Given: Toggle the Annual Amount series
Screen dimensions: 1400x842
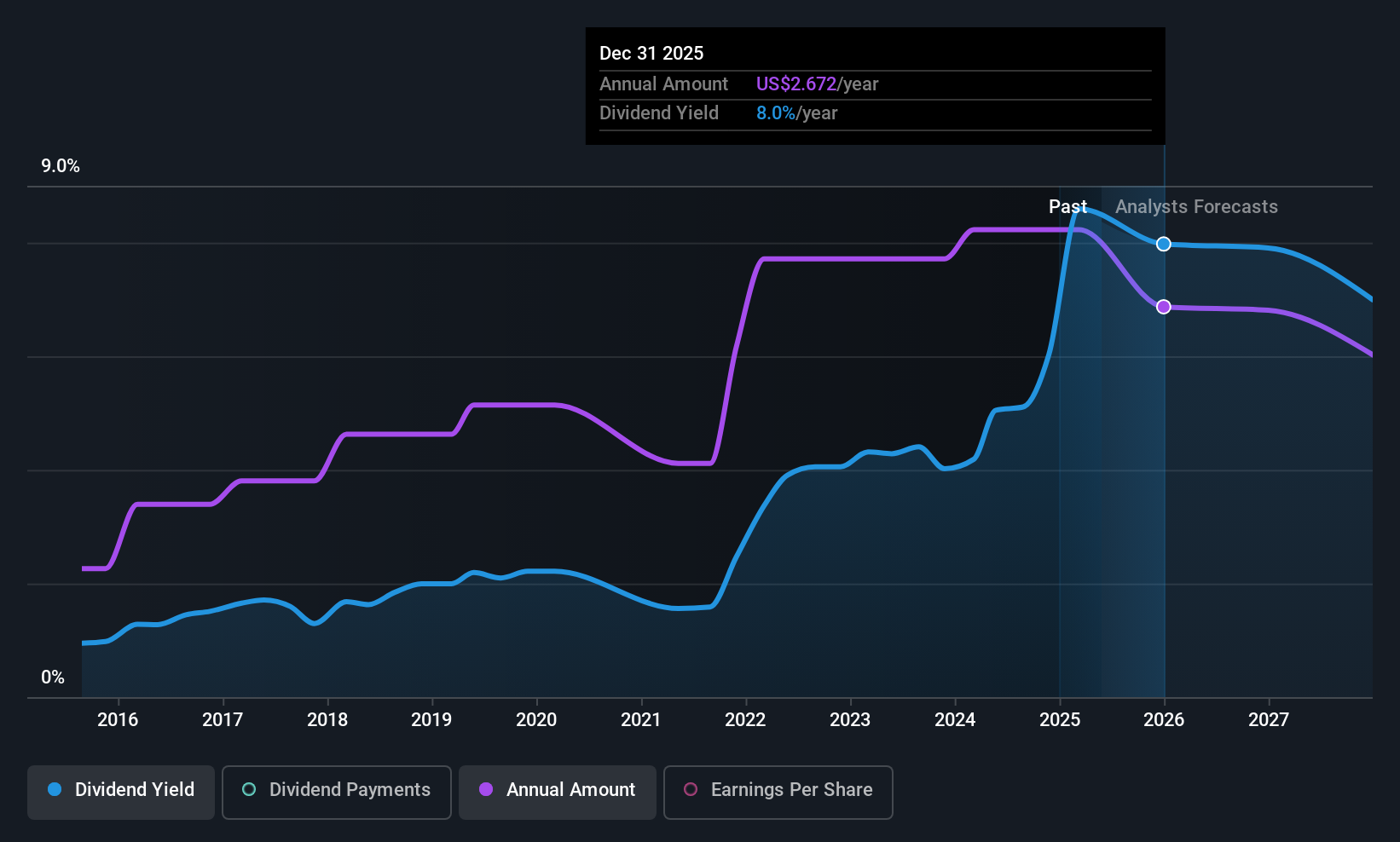Looking at the screenshot, I should (558, 793).
